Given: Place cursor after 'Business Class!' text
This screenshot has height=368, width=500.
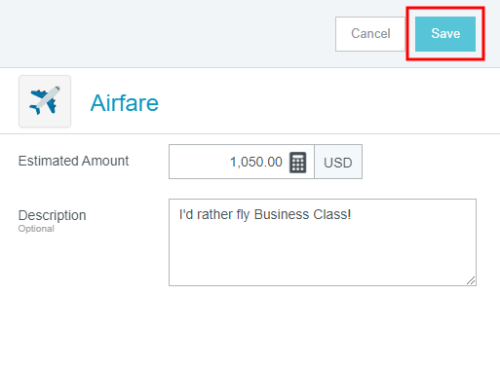Looking at the screenshot, I should 352,215.
